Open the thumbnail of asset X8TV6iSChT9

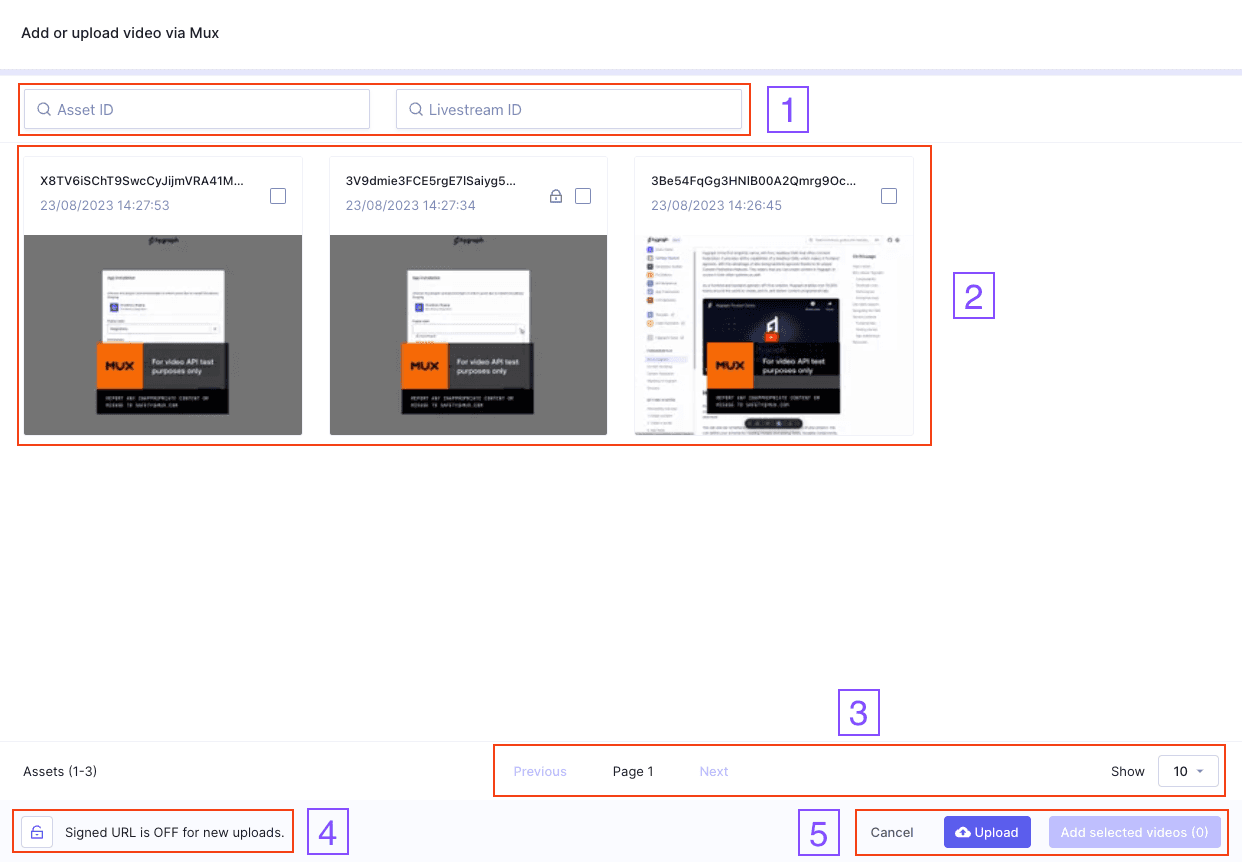163,335
